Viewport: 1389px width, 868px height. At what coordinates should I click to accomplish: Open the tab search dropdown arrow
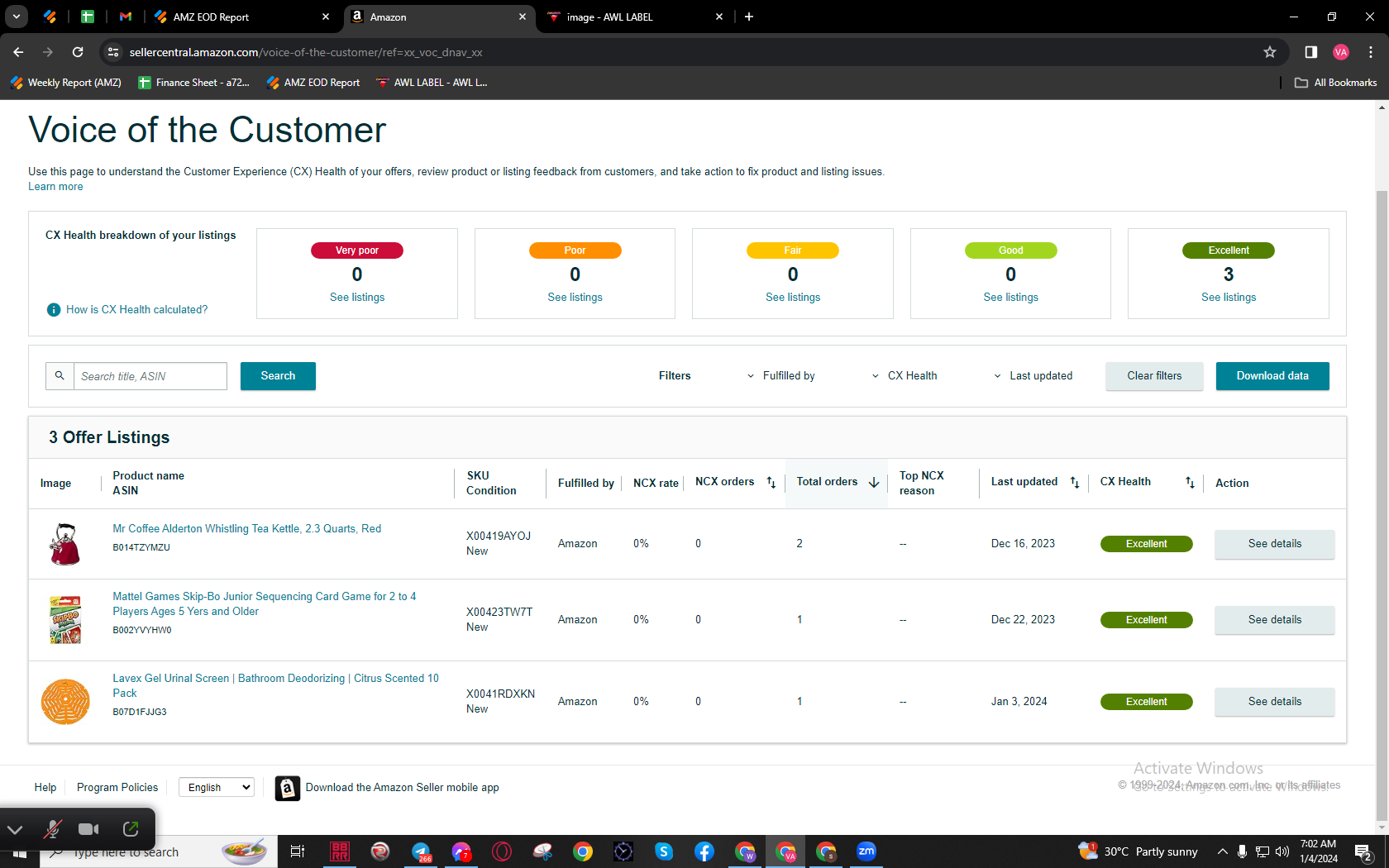coord(16,17)
